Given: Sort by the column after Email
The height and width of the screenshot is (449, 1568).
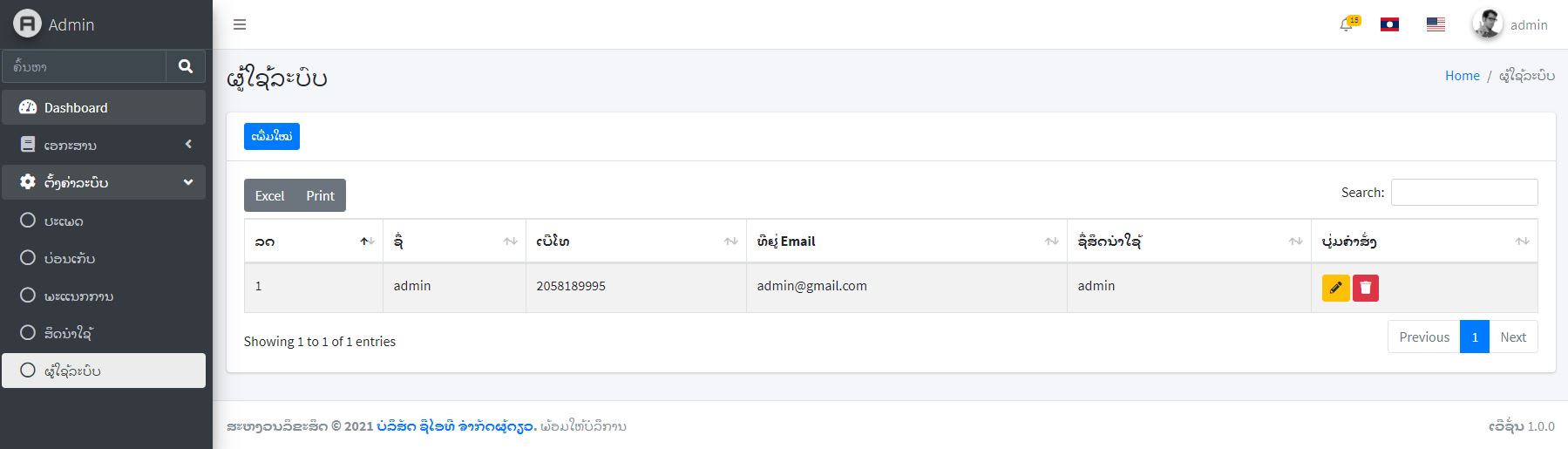Looking at the screenshot, I should coord(1189,242).
